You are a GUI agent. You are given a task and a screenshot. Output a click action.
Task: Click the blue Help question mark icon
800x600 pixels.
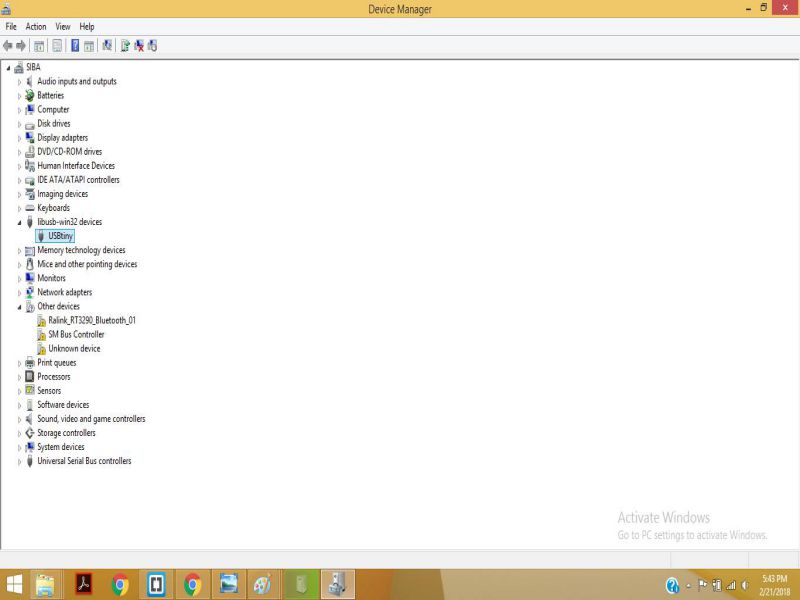75,46
